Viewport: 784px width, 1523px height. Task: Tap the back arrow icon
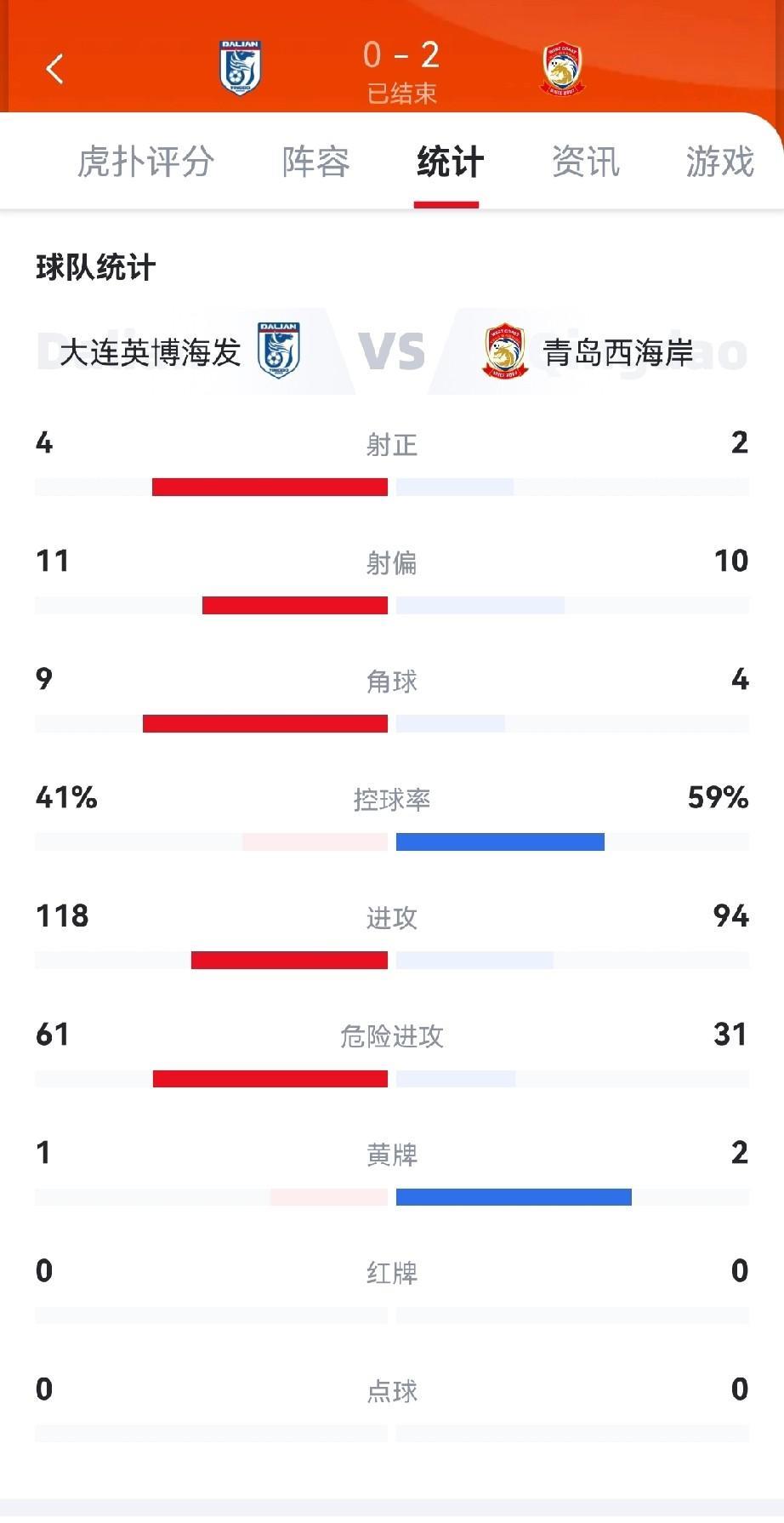pos(55,69)
